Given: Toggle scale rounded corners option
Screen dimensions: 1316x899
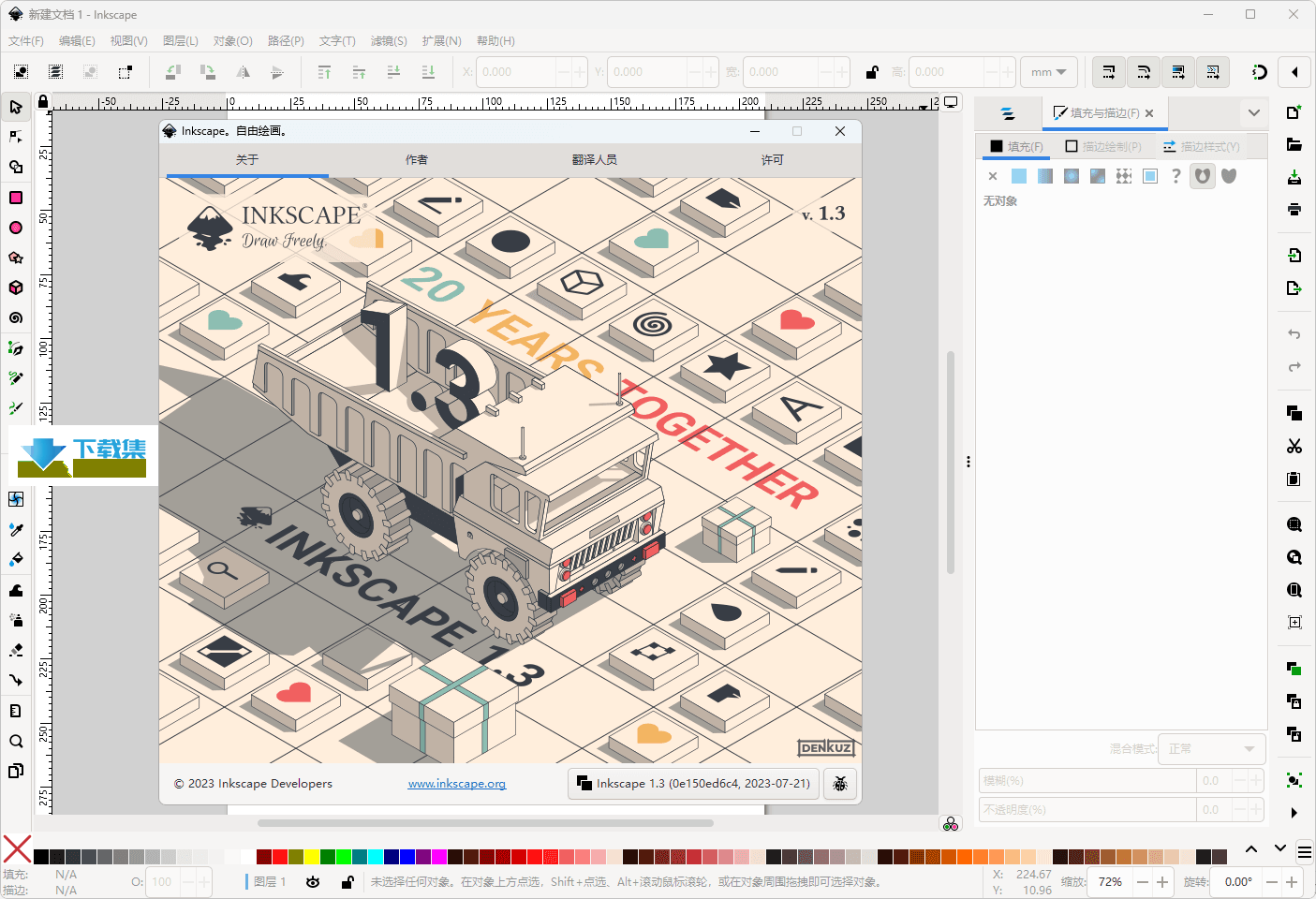Looking at the screenshot, I should tap(1144, 72).
